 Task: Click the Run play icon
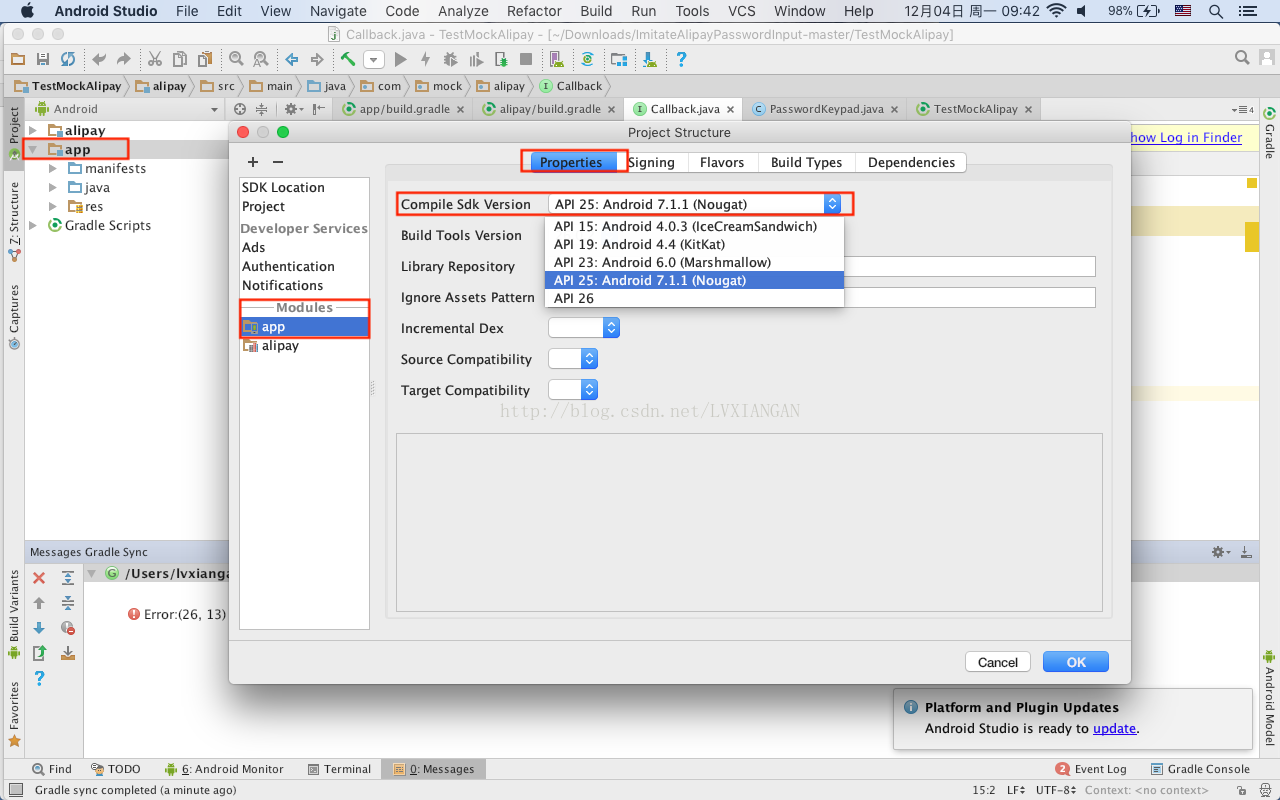click(401, 59)
